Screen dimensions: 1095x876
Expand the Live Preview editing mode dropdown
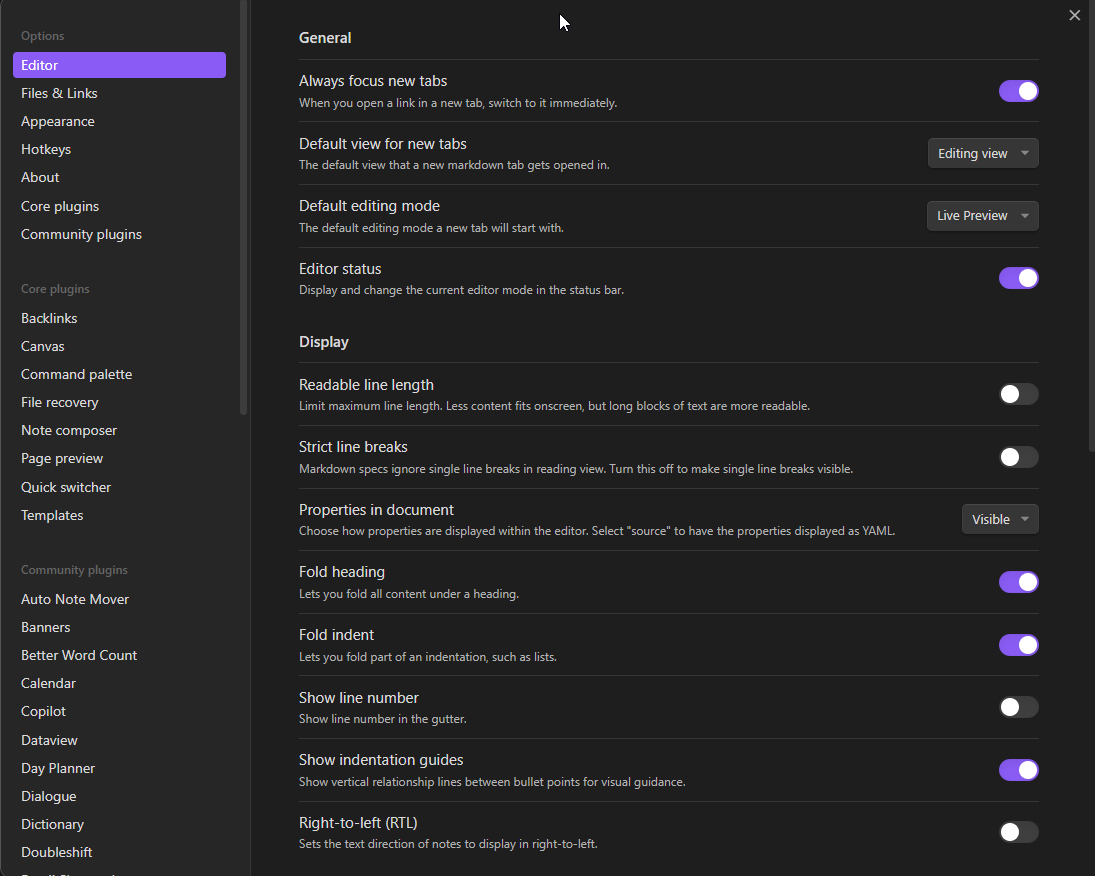(x=982, y=216)
